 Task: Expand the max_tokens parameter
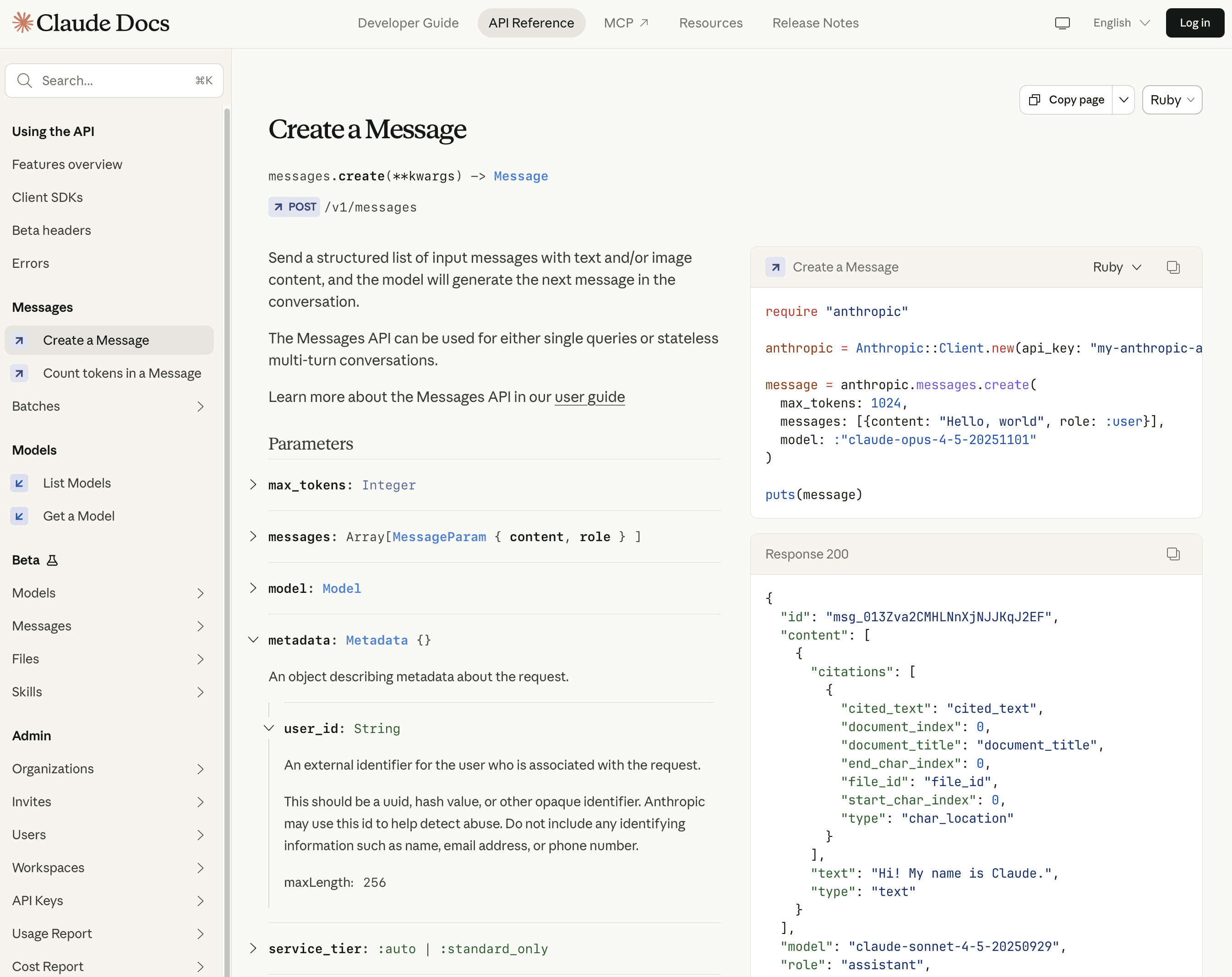pyautogui.click(x=253, y=485)
